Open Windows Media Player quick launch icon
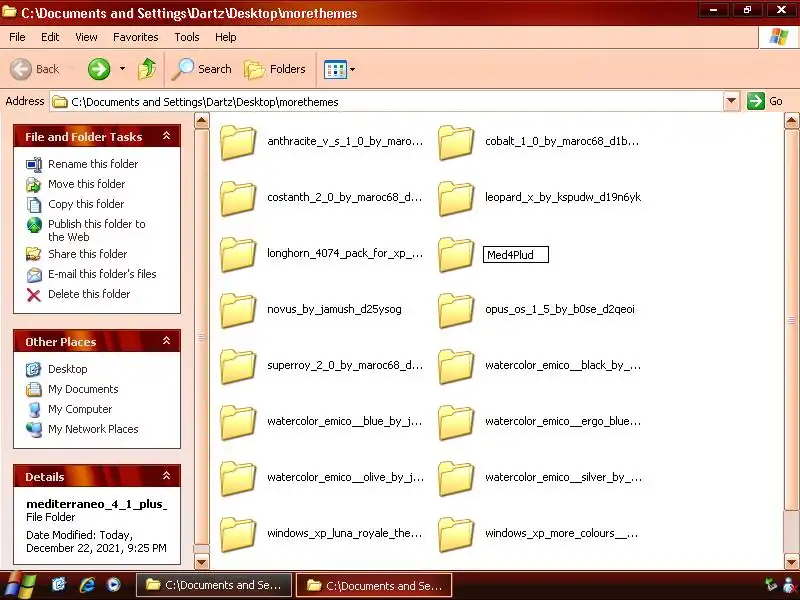 click(x=114, y=585)
